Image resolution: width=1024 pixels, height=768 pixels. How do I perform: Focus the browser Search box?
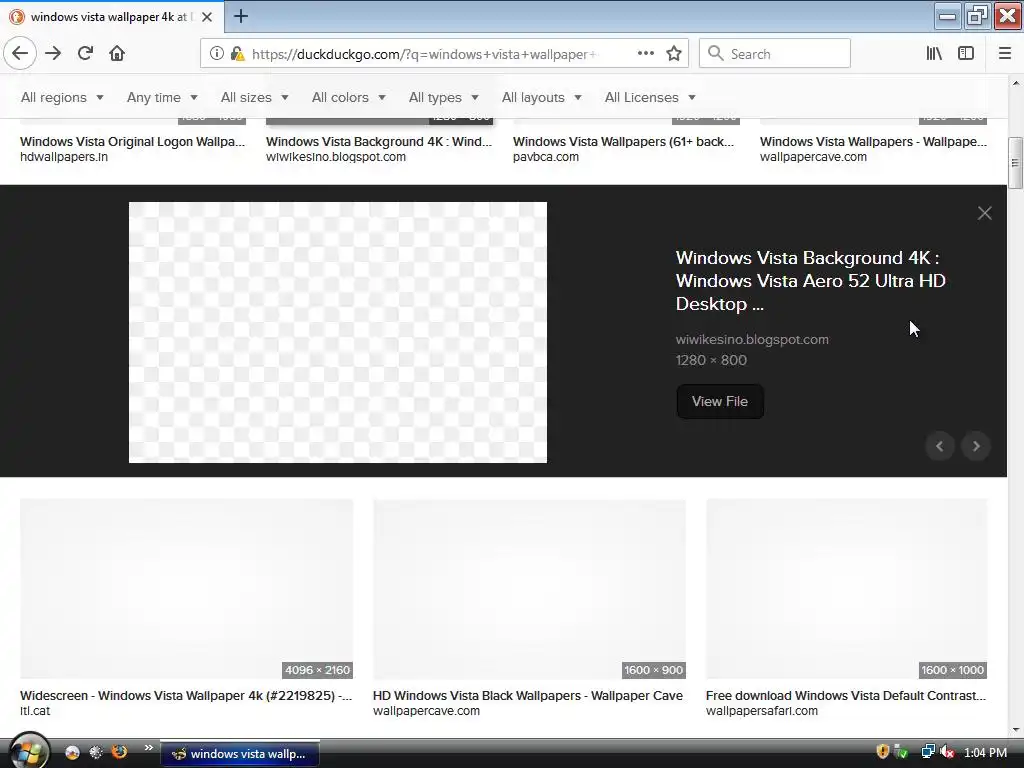coord(775,54)
